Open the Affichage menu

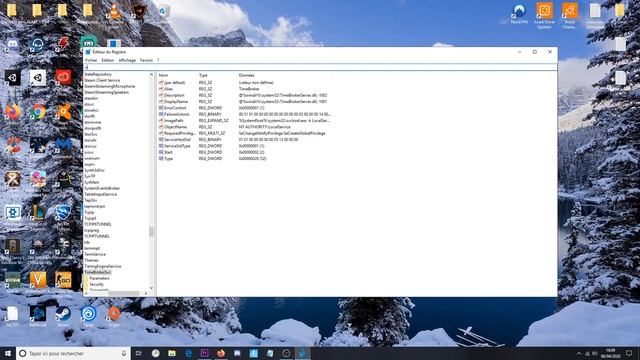pos(127,60)
